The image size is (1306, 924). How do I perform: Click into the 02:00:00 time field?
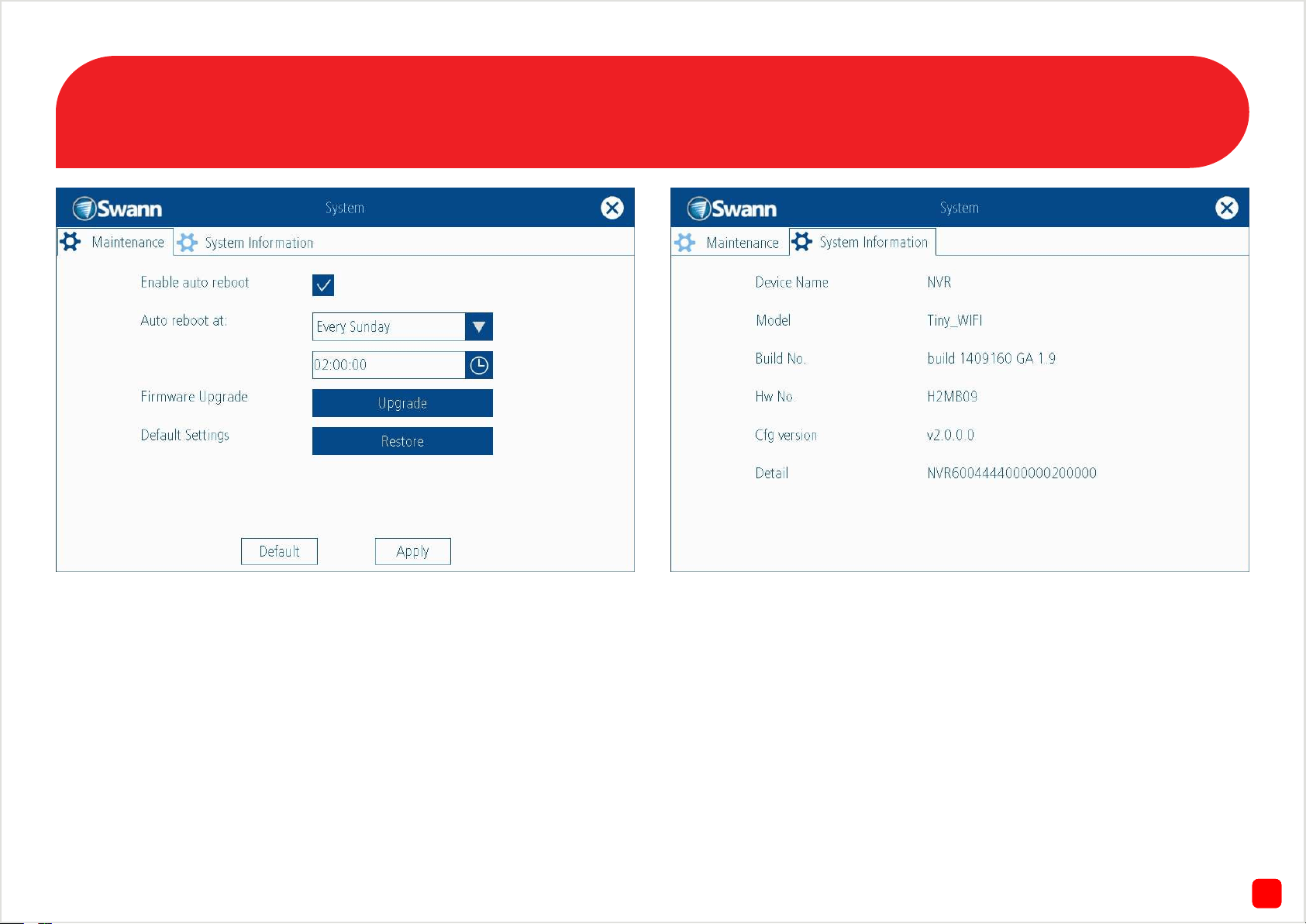click(x=388, y=365)
